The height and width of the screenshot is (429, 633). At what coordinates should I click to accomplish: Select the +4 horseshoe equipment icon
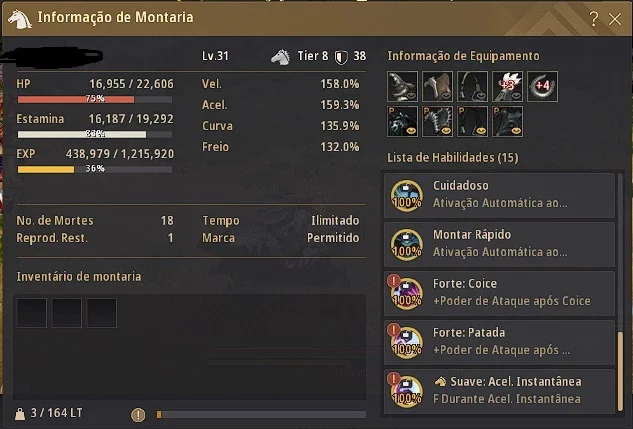[x=543, y=86]
